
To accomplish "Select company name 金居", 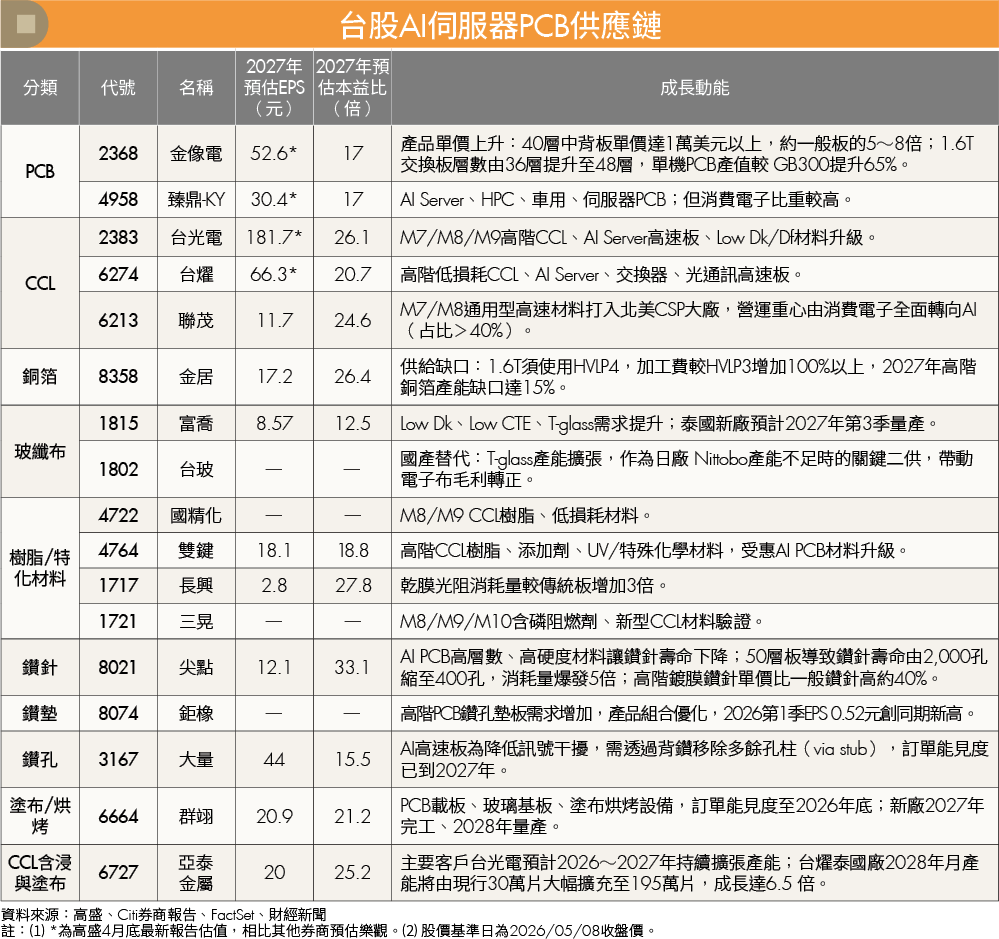I will click(x=196, y=376).
